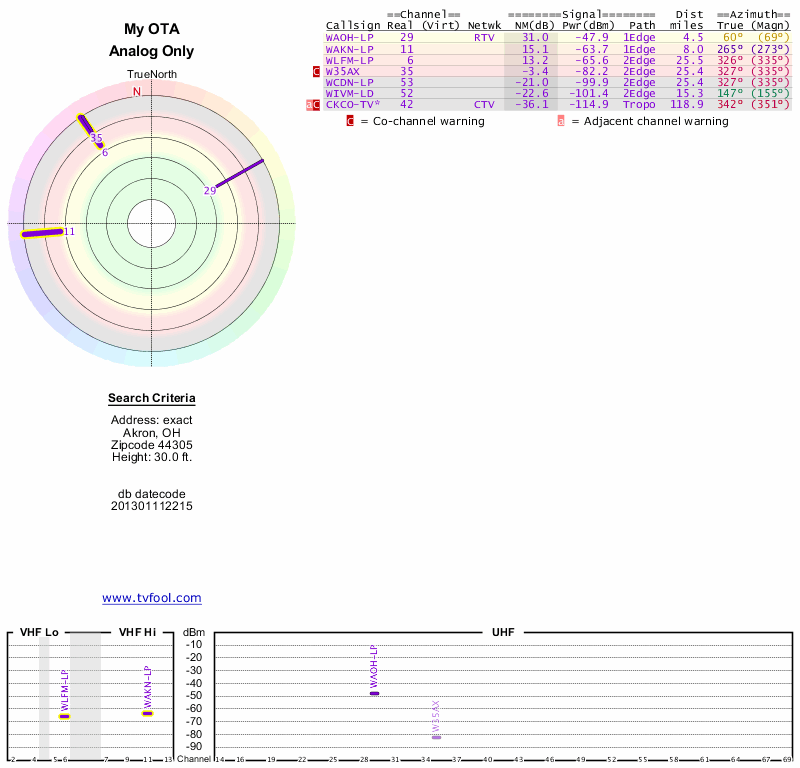Screen dimensions: 800x768
Task: Click the co-channel warning legend icon
Action: [350, 121]
